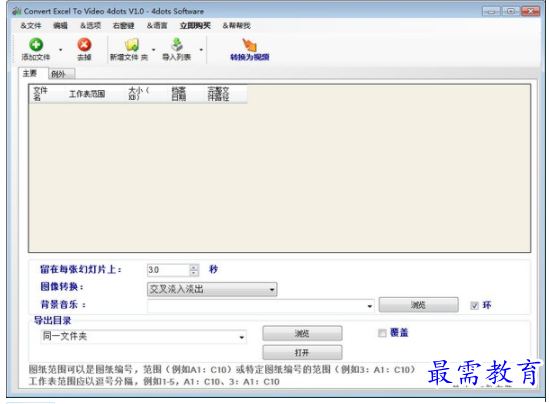549x404 pixels.
Task: Expand the Add Folder dropdown arrow
Action: click(x=153, y=50)
